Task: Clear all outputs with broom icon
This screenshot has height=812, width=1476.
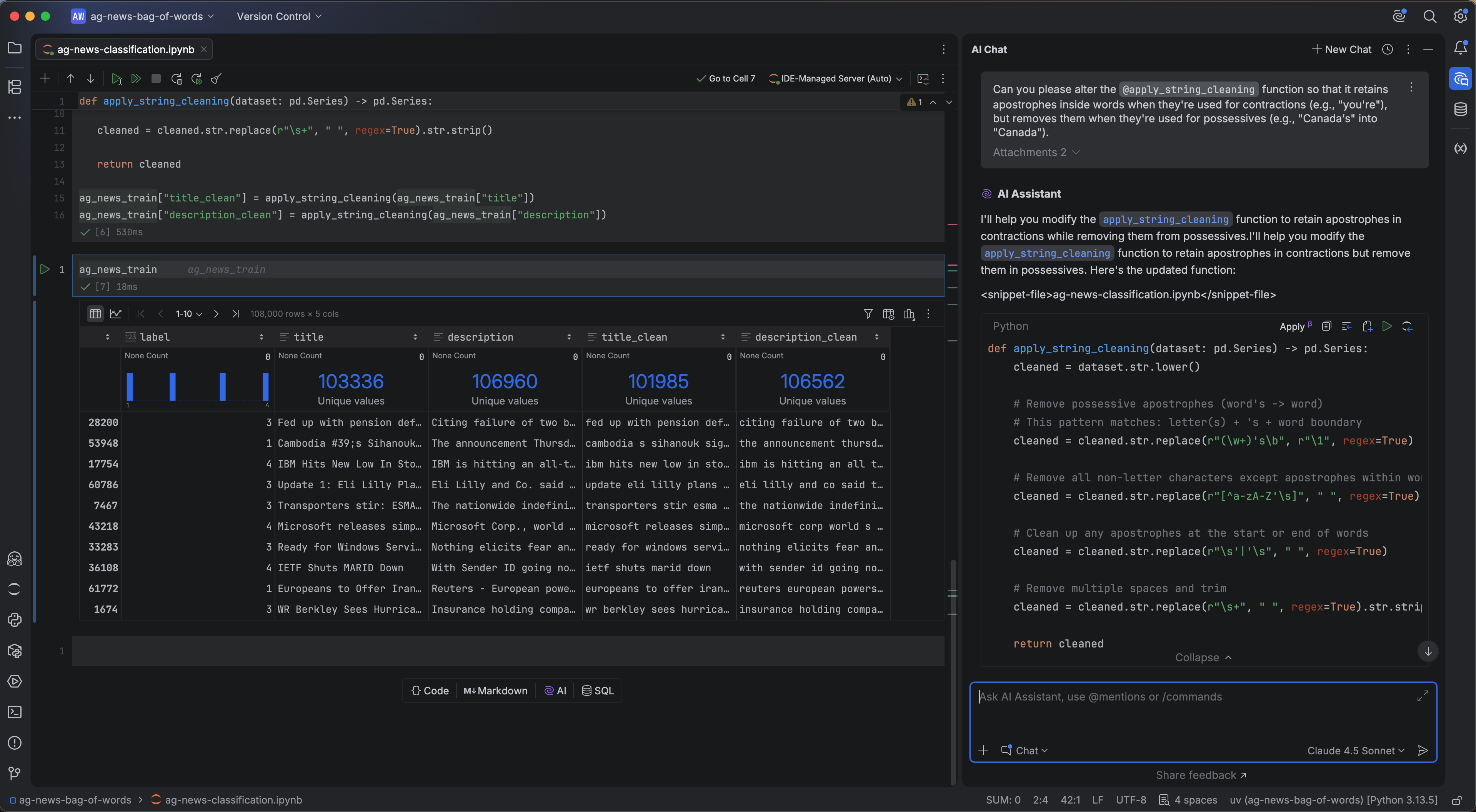Action: pyautogui.click(x=216, y=78)
